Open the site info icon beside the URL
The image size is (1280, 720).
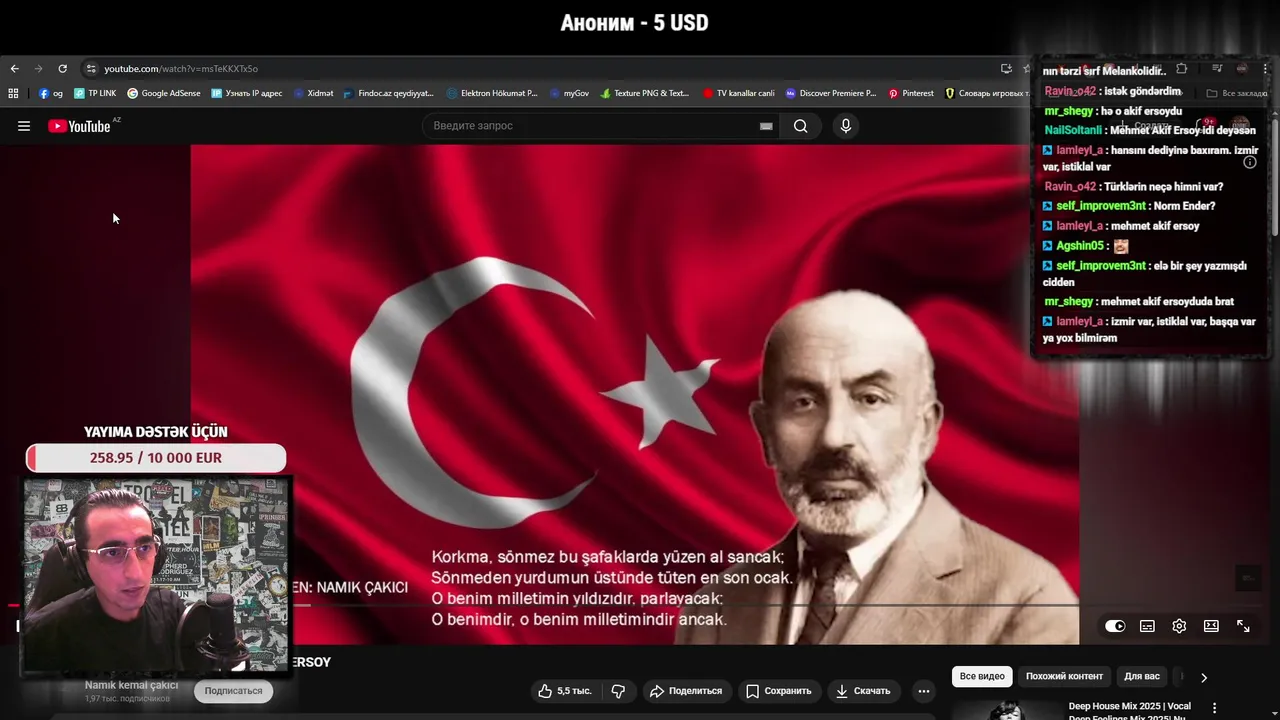91,68
